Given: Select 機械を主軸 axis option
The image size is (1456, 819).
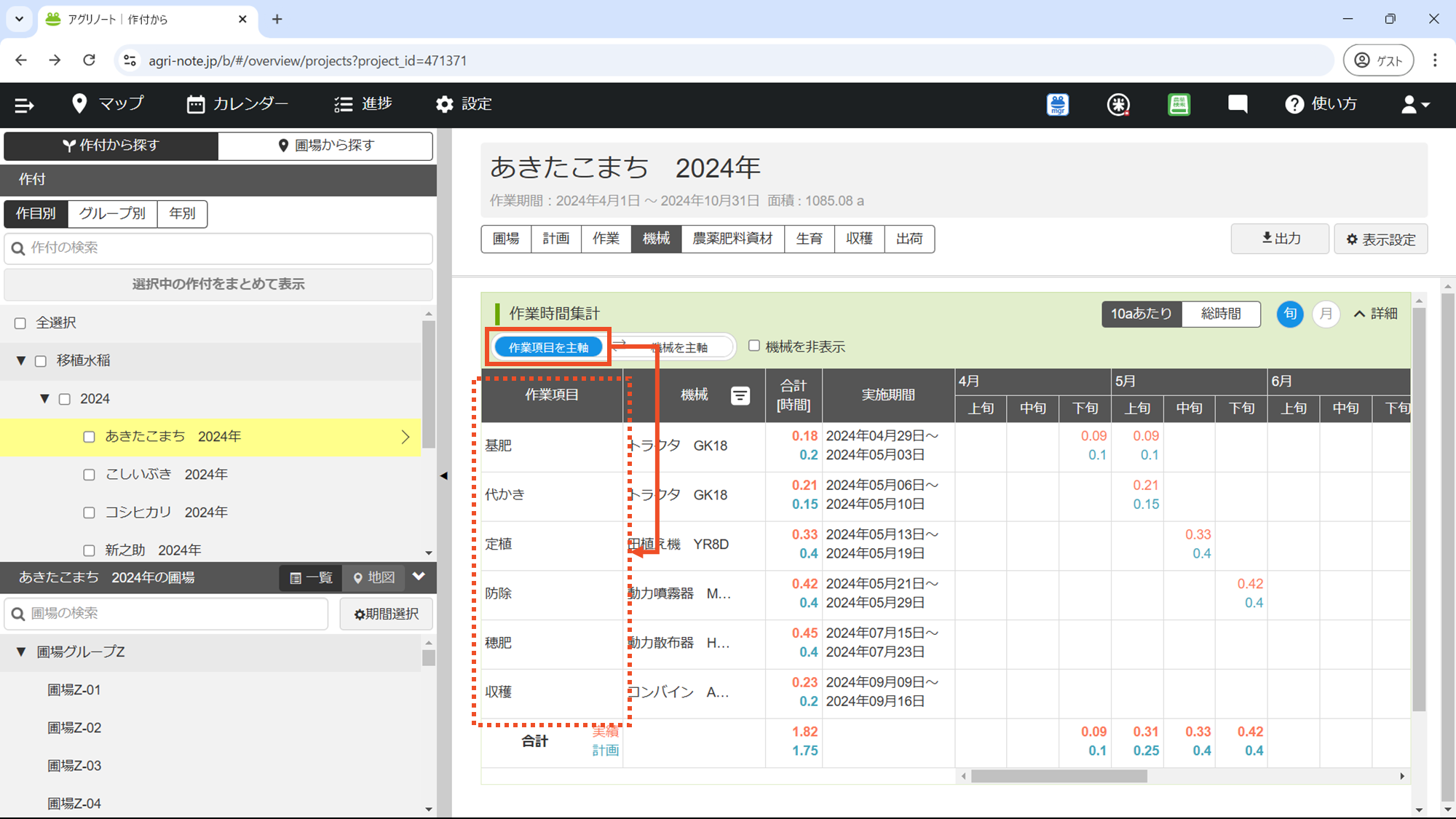Looking at the screenshot, I should [x=680, y=347].
